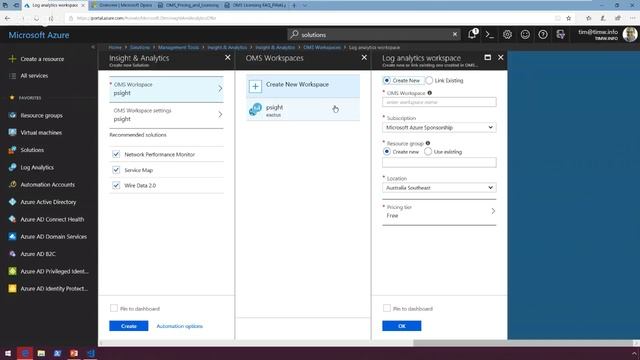The image size is (640, 360).
Task: Collapse the left sidebar chevron
Action: pyautogui.click(x=93, y=47)
